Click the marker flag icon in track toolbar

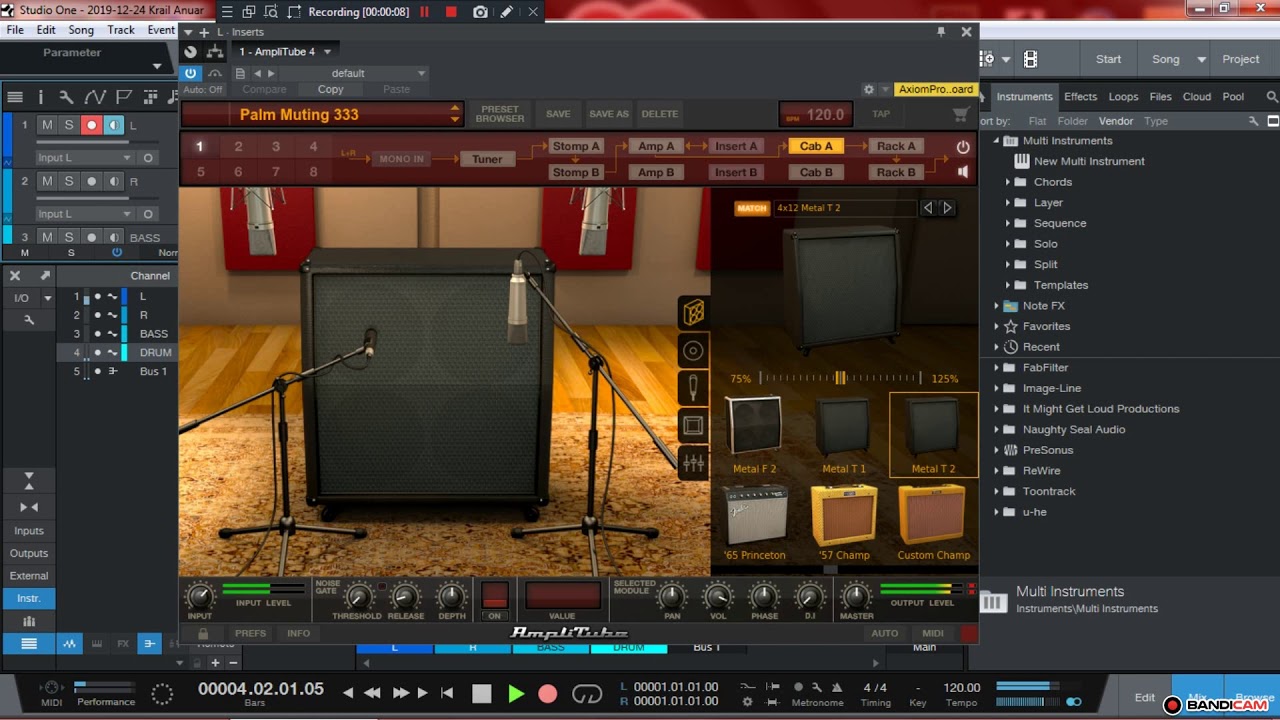(x=124, y=97)
